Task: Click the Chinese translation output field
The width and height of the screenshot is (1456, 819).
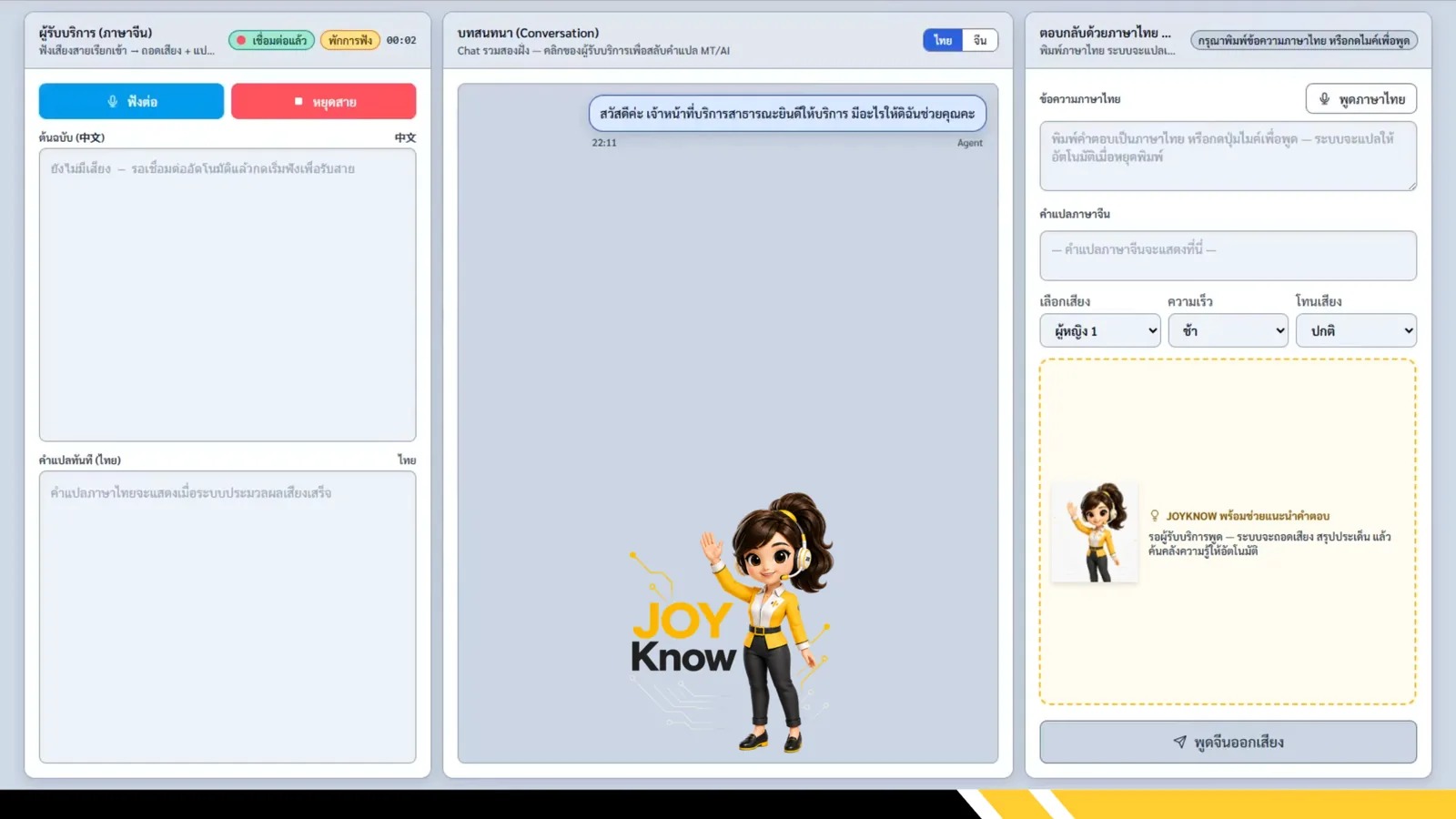Action: (1228, 255)
